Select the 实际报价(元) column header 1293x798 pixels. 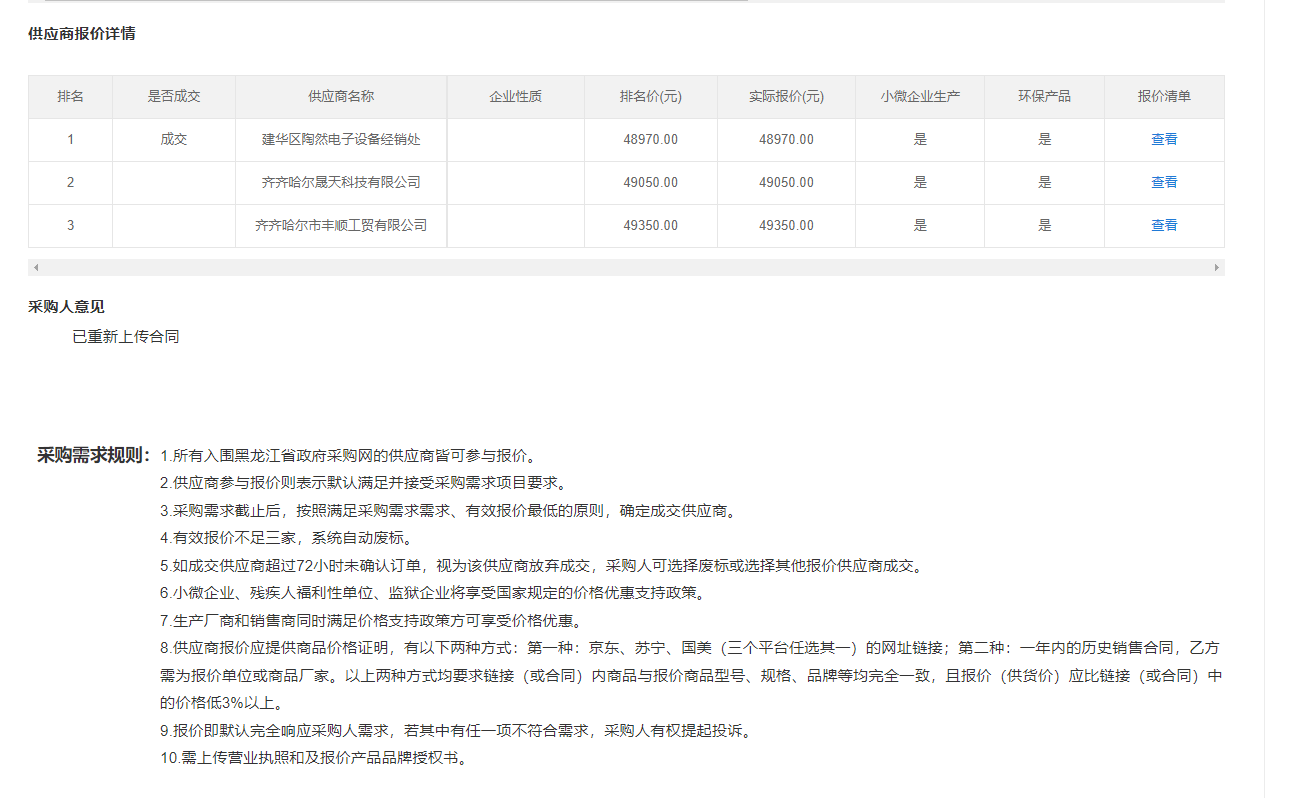coord(785,96)
